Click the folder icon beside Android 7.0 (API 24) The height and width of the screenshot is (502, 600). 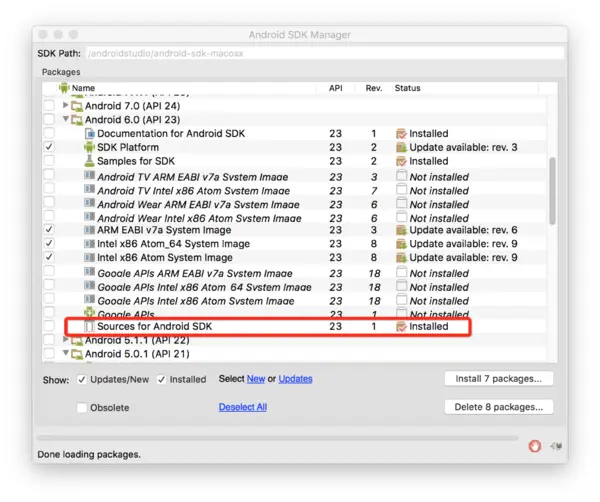[x=77, y=106]
